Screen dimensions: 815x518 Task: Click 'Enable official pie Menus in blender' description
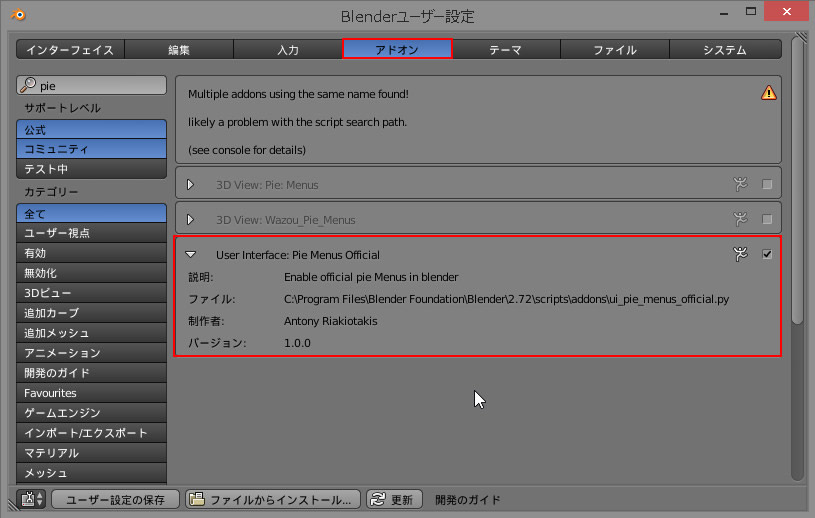(371, 277)
